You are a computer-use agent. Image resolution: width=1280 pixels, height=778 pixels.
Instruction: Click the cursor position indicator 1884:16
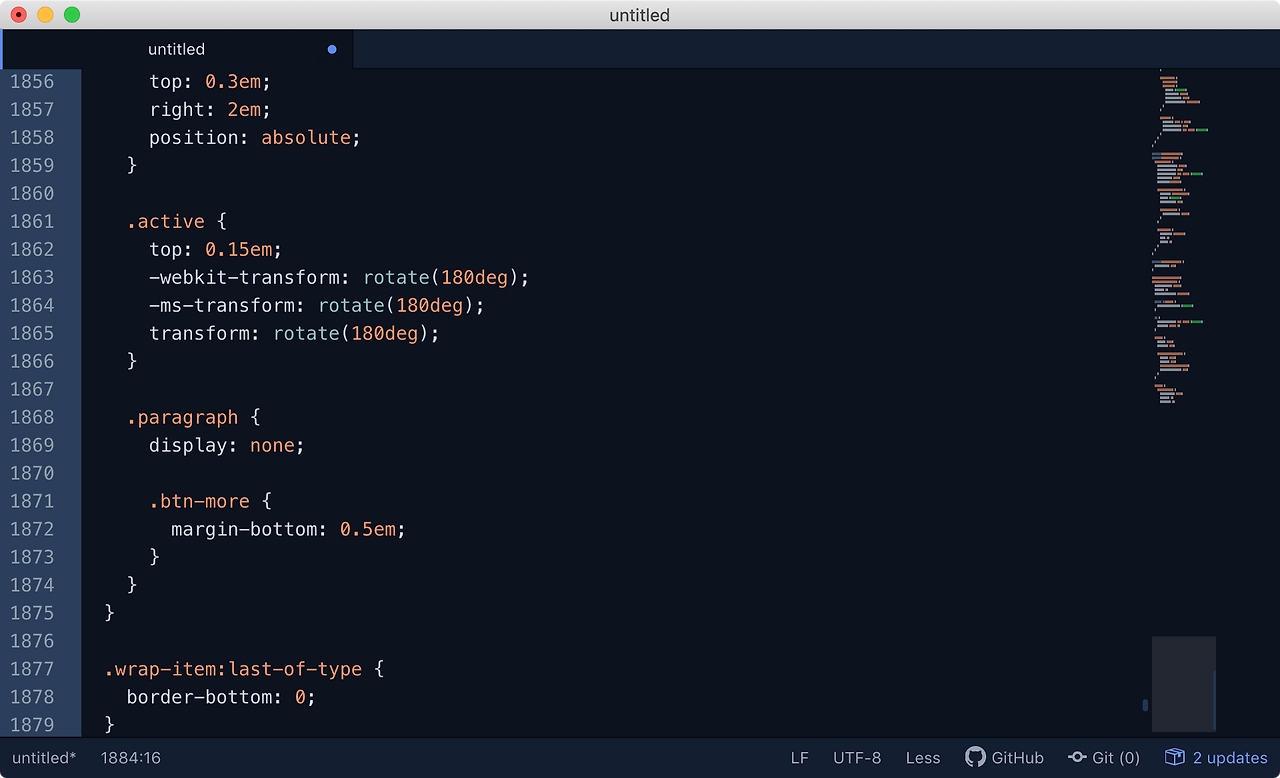click(x=130, y=757)
